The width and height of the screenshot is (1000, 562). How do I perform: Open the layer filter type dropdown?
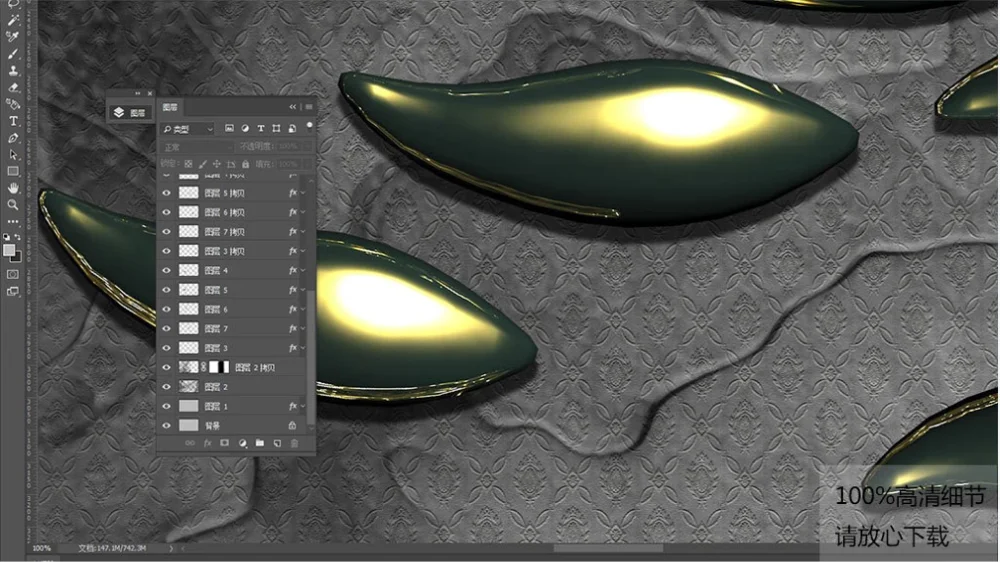coord(188,129)
